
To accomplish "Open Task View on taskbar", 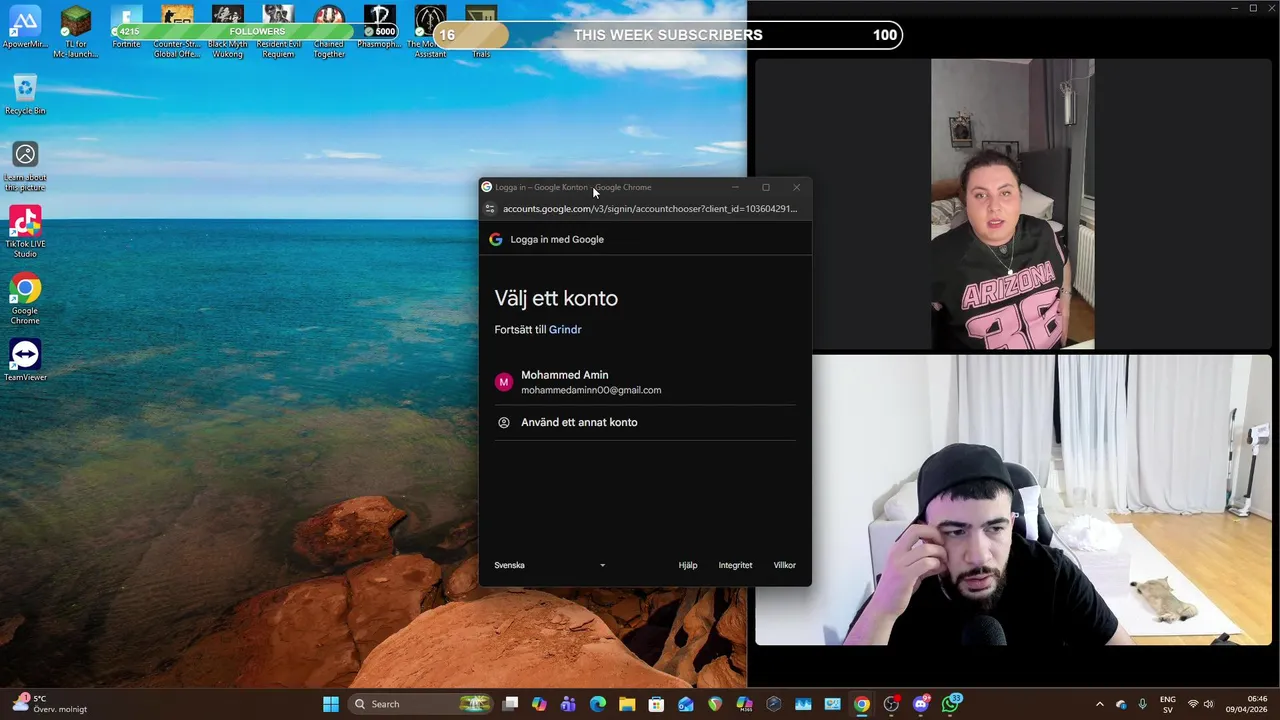I will tap(510, 704).
